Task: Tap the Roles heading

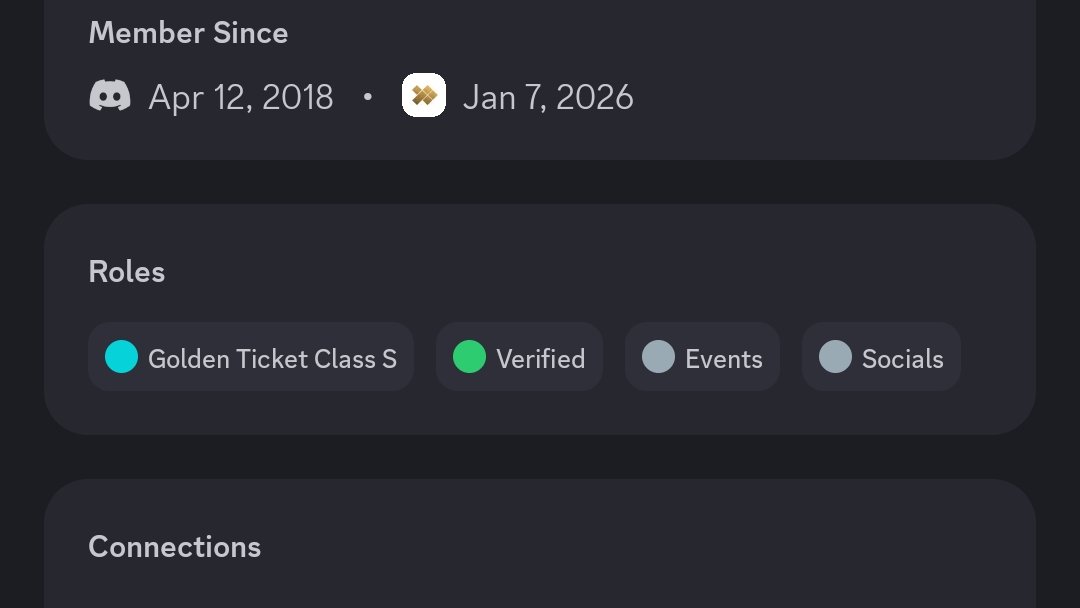Action: click(127, 272)
